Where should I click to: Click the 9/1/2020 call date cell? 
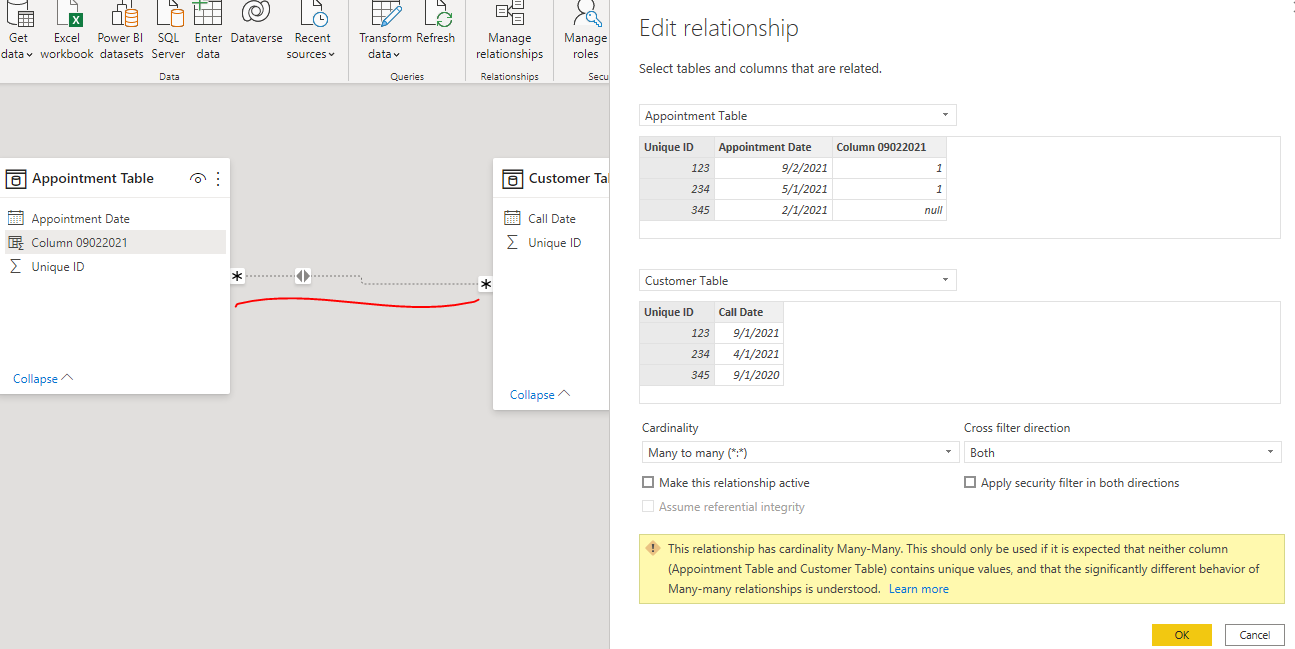click(749, 375)
